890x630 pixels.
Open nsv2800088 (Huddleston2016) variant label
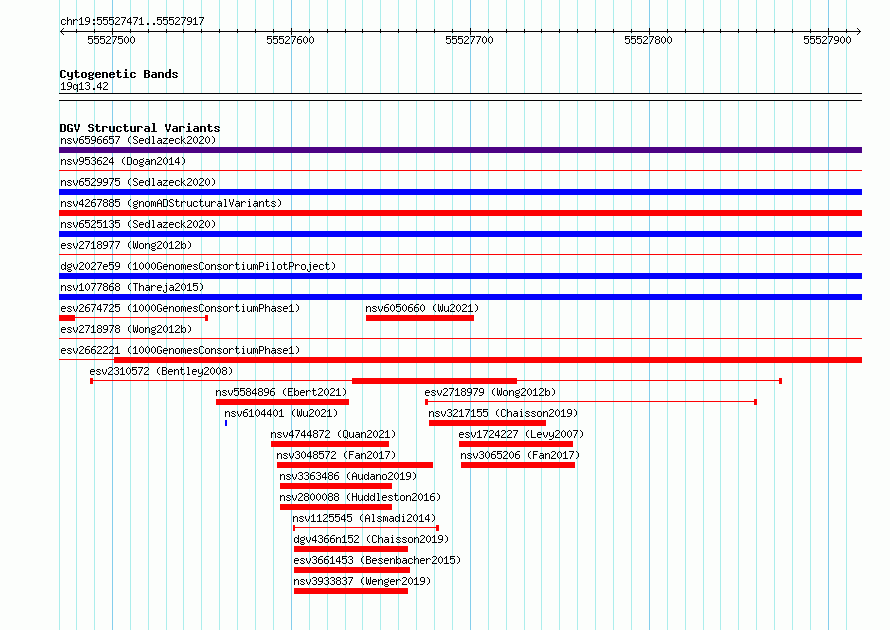point(360,497)
